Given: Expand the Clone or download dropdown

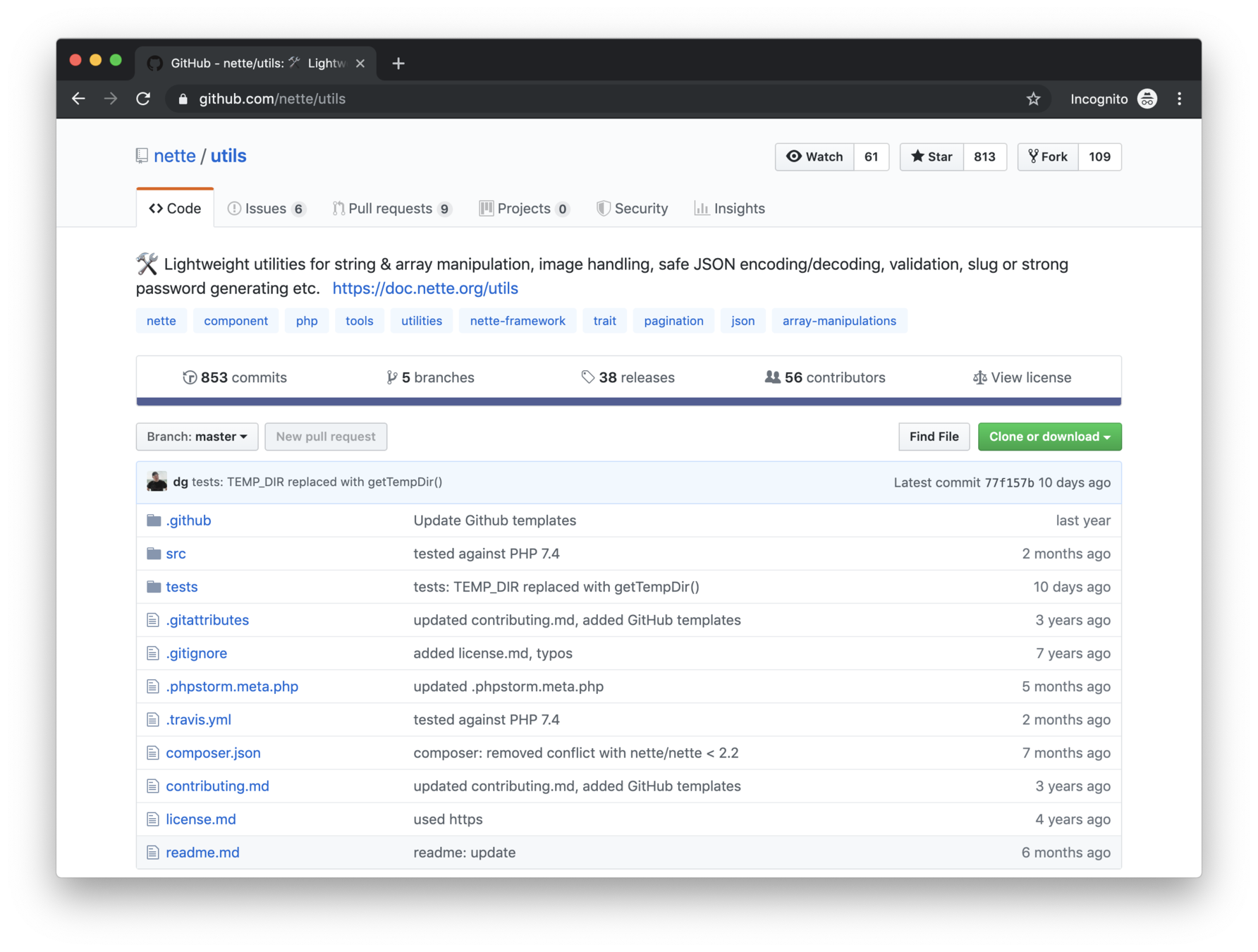Looking at the screenshot, I should pyautogui.click(x=1050, y=437).
